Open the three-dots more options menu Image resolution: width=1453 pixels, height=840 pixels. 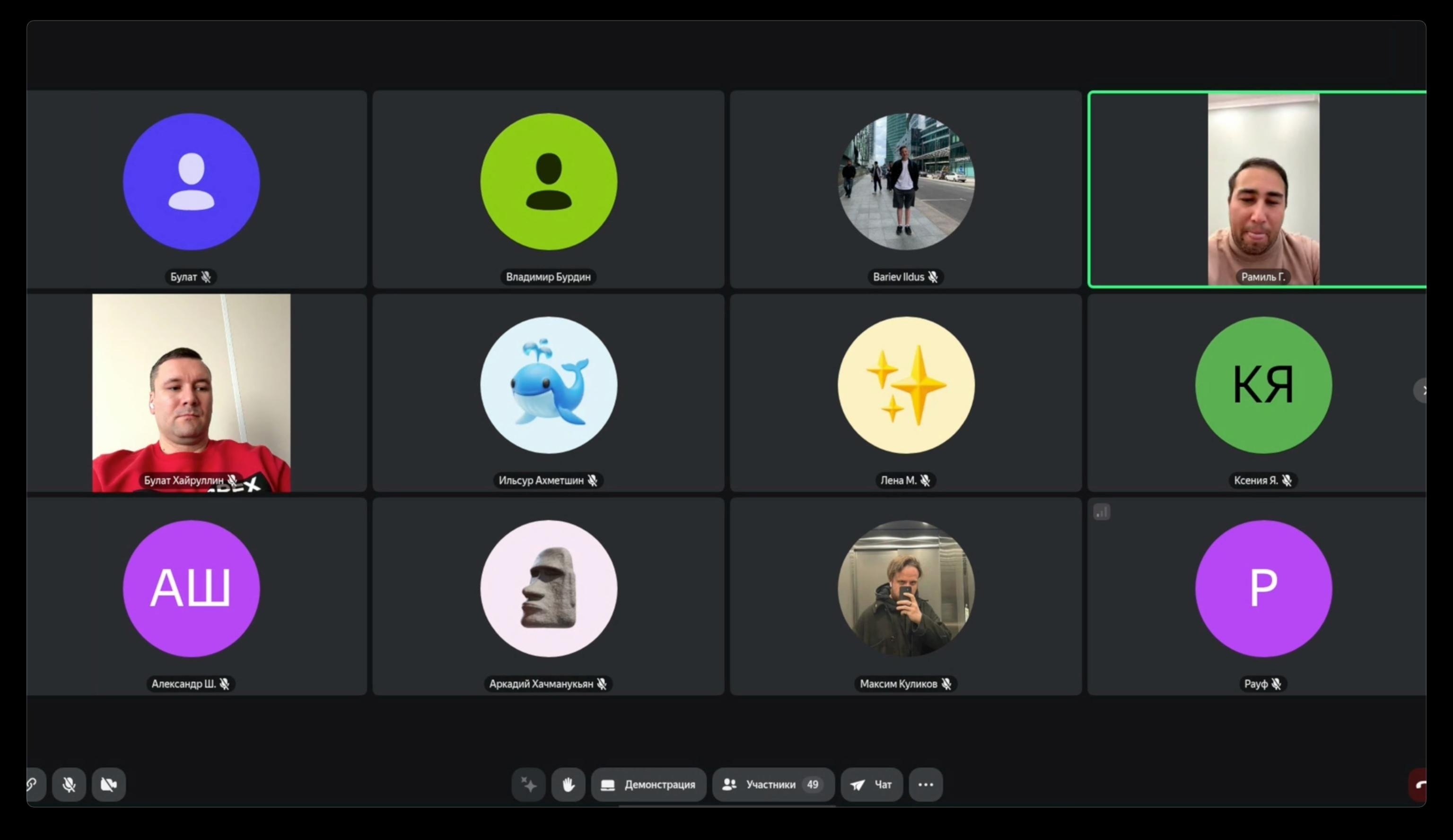(x=926, y=784)
